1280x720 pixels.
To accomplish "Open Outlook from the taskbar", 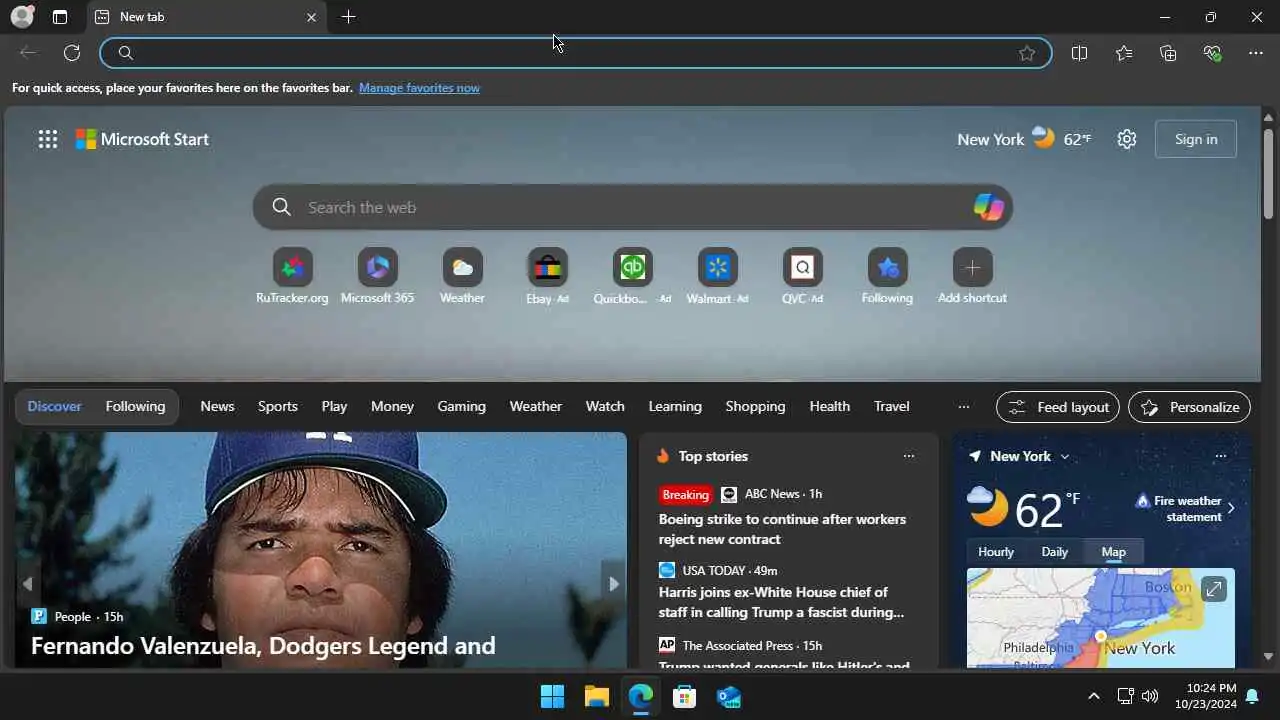I will (x=728, y=696).
